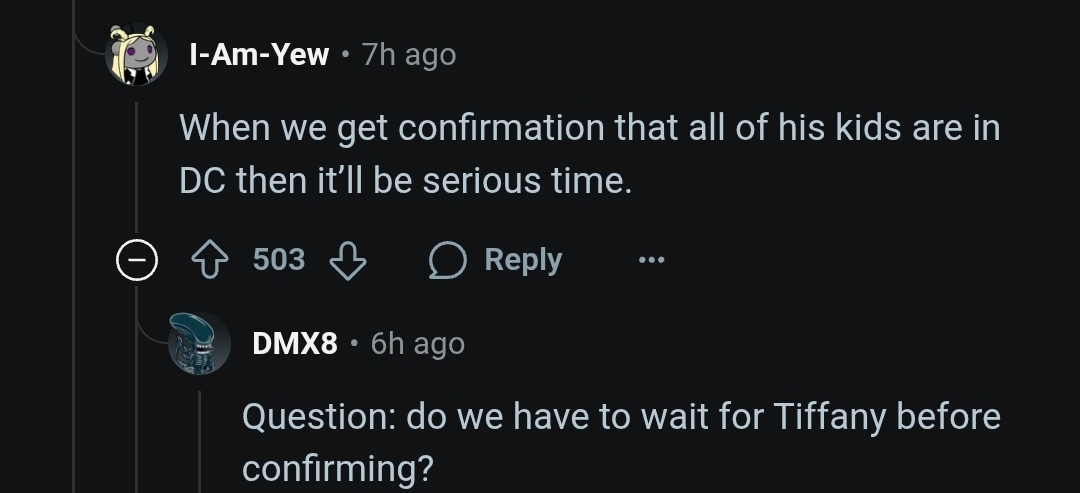Visit the DMX8 user profile link

[x=295, y=343]
